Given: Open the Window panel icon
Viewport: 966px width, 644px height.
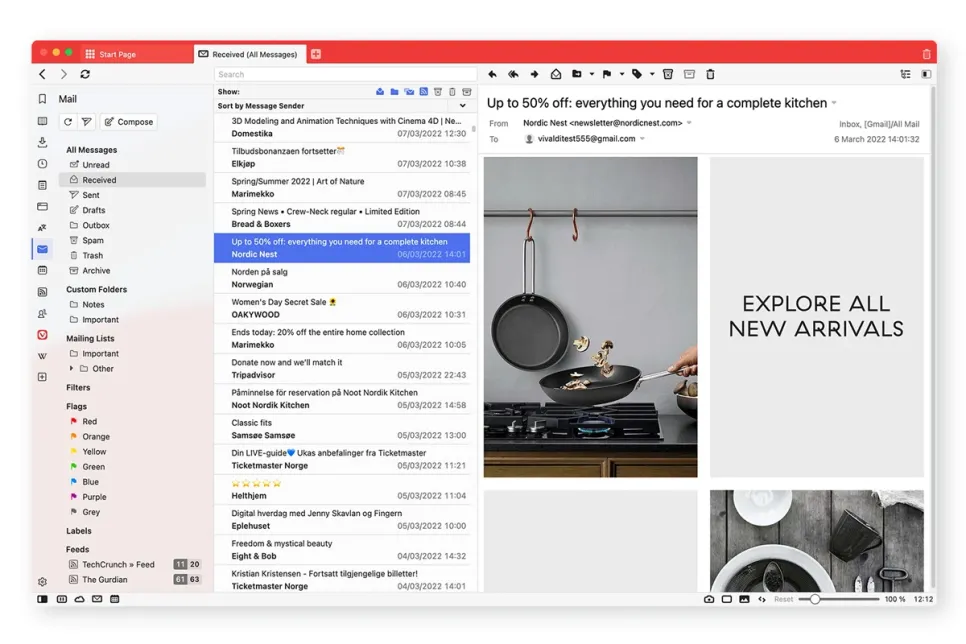Looking at the screenshot, I should pos(43,206).
